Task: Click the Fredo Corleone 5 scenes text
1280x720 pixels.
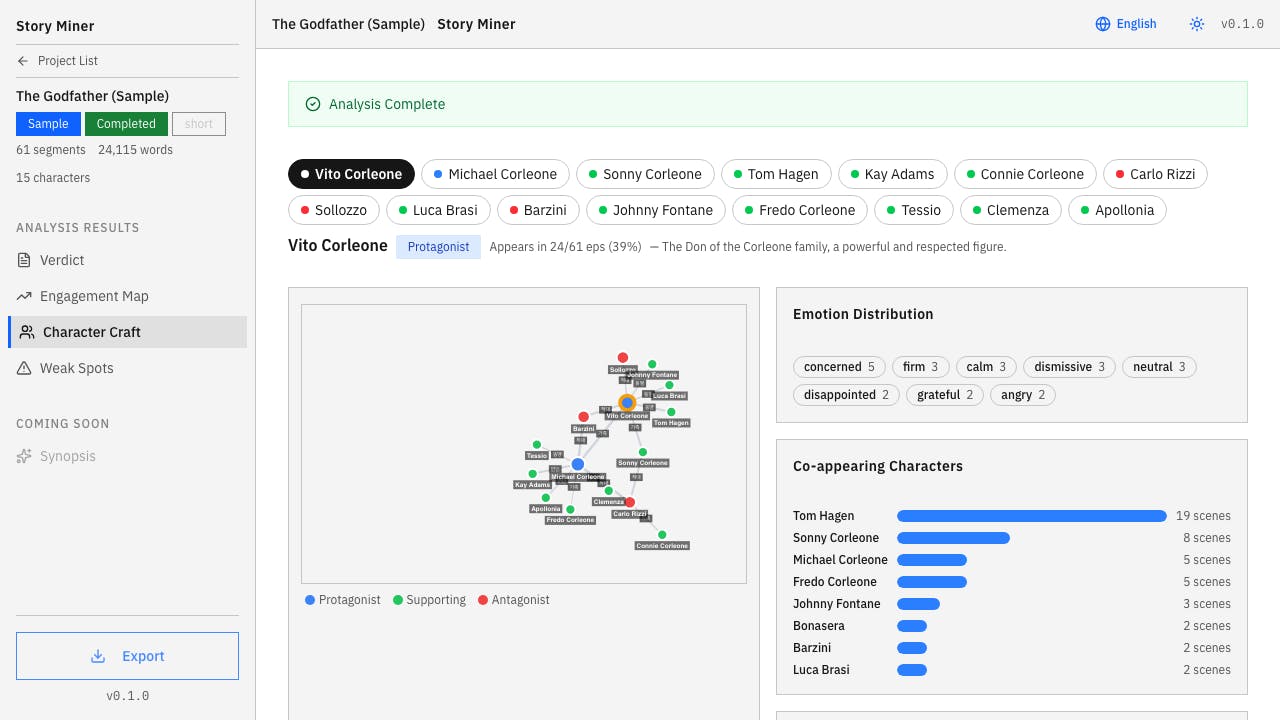Action: 1207,582
